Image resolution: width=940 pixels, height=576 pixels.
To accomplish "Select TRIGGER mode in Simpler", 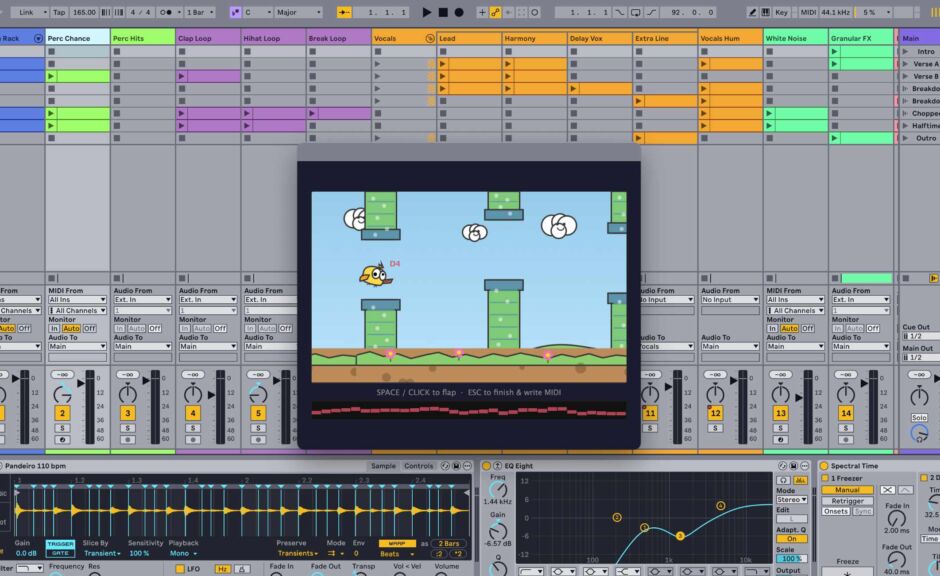I will click(61, 544).
